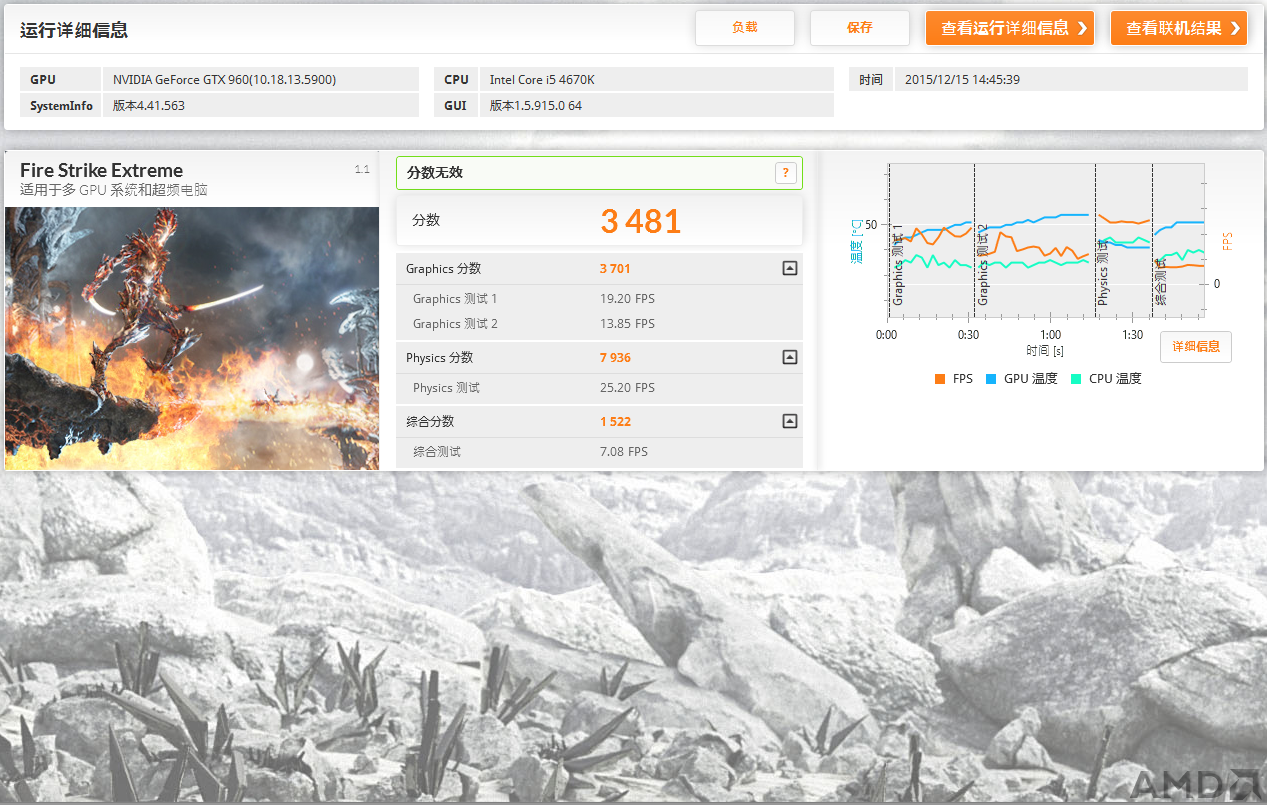The height and width of the screenshot is (805, 1267).
Task: Click the Graphics 测试 2 row label
Action: (x=455, y=323)
